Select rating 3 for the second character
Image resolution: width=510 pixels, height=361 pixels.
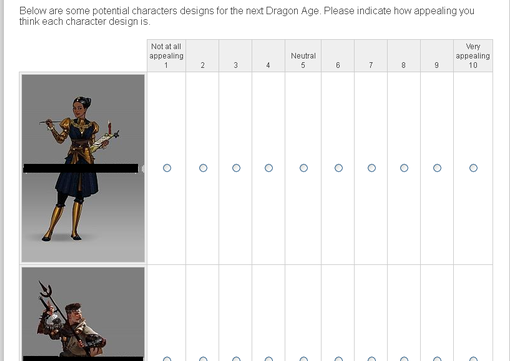(x=236, y=359)
